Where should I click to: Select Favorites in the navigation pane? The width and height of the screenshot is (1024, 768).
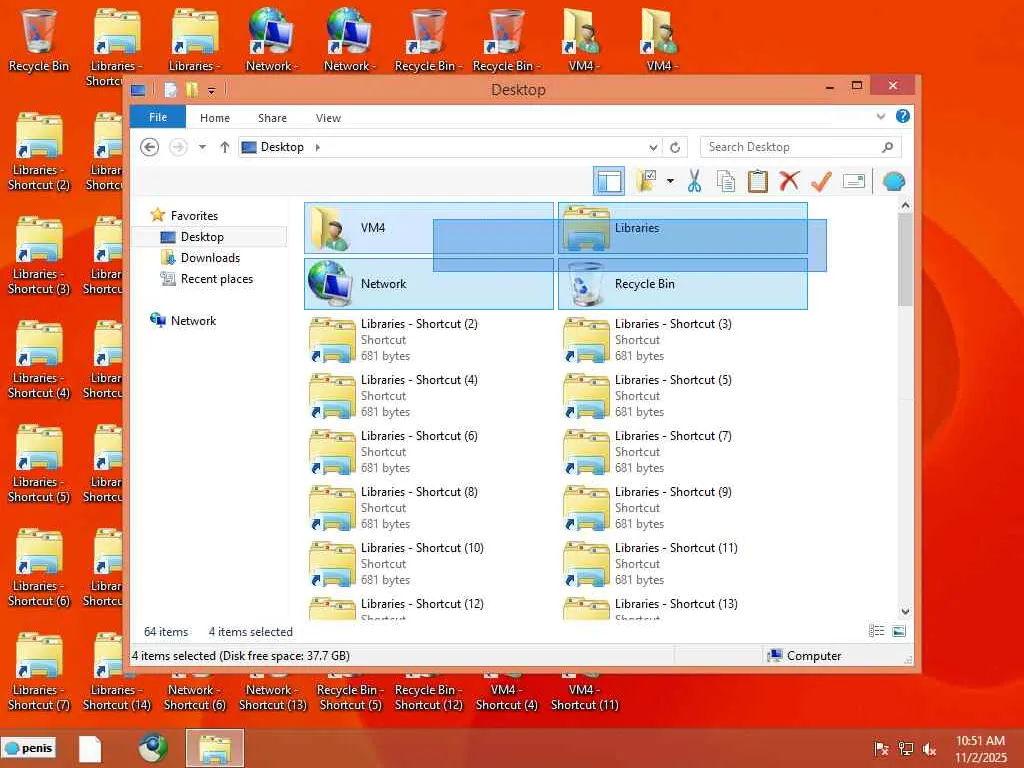pos(194,216)
